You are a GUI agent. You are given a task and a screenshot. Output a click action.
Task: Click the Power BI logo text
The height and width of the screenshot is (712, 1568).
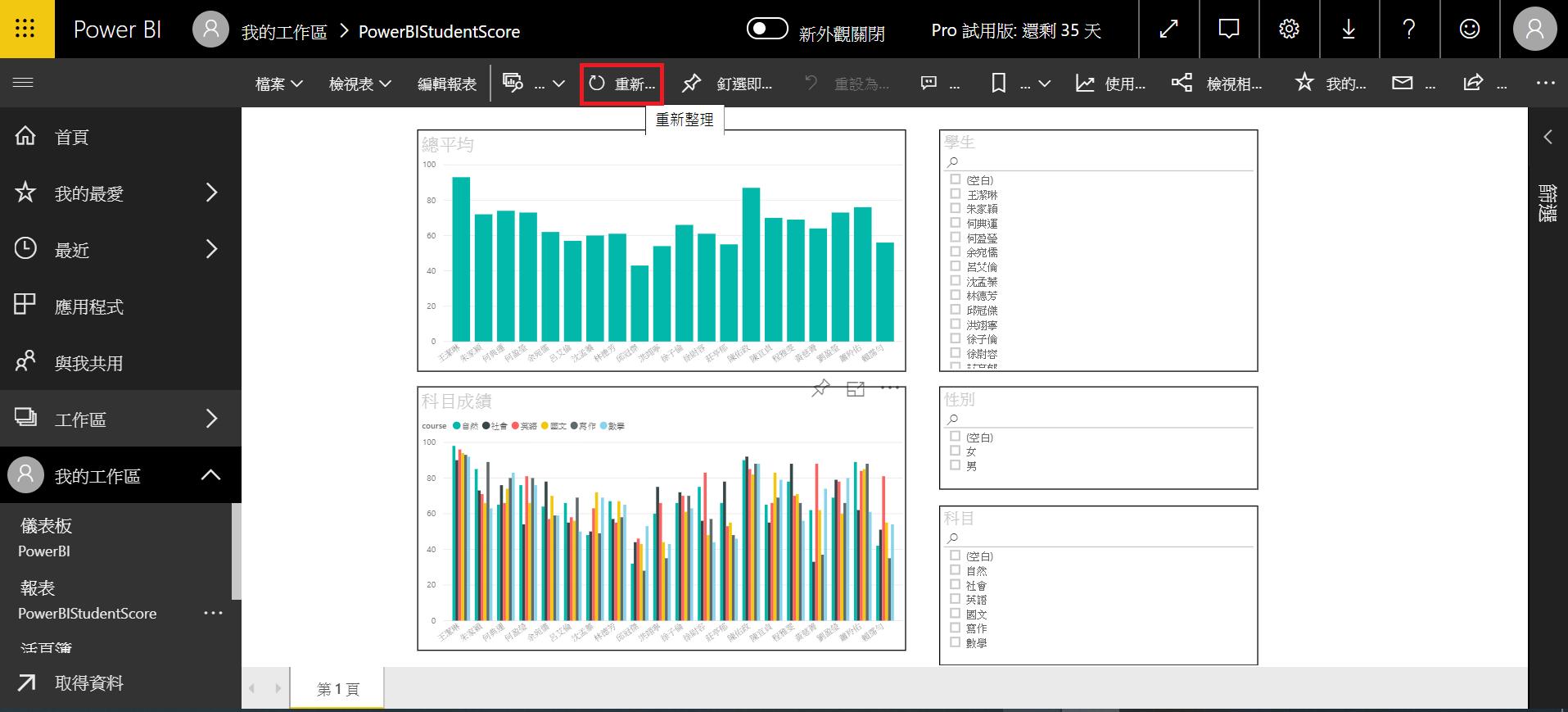(117, 29)
